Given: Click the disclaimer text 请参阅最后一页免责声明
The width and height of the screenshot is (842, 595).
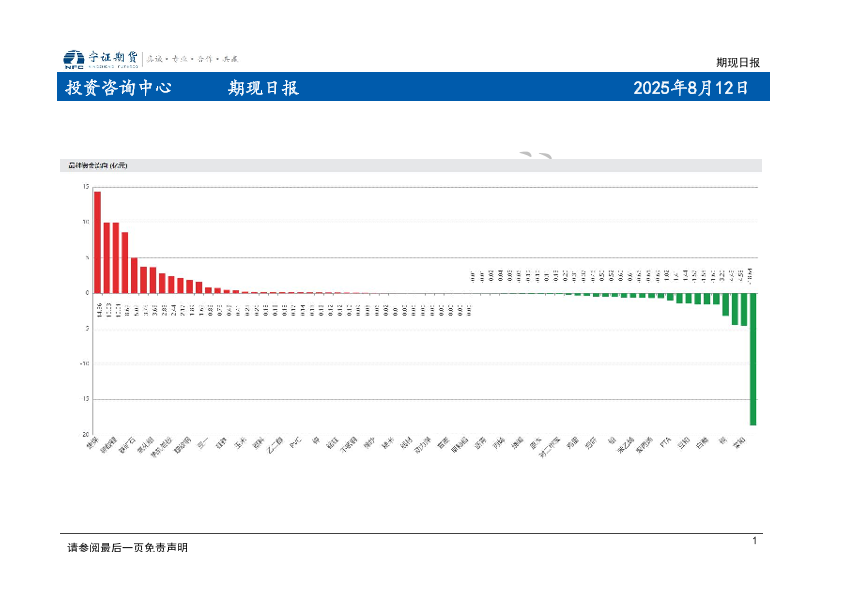Looking at the screenshot, I should click(x=127, y=547).
